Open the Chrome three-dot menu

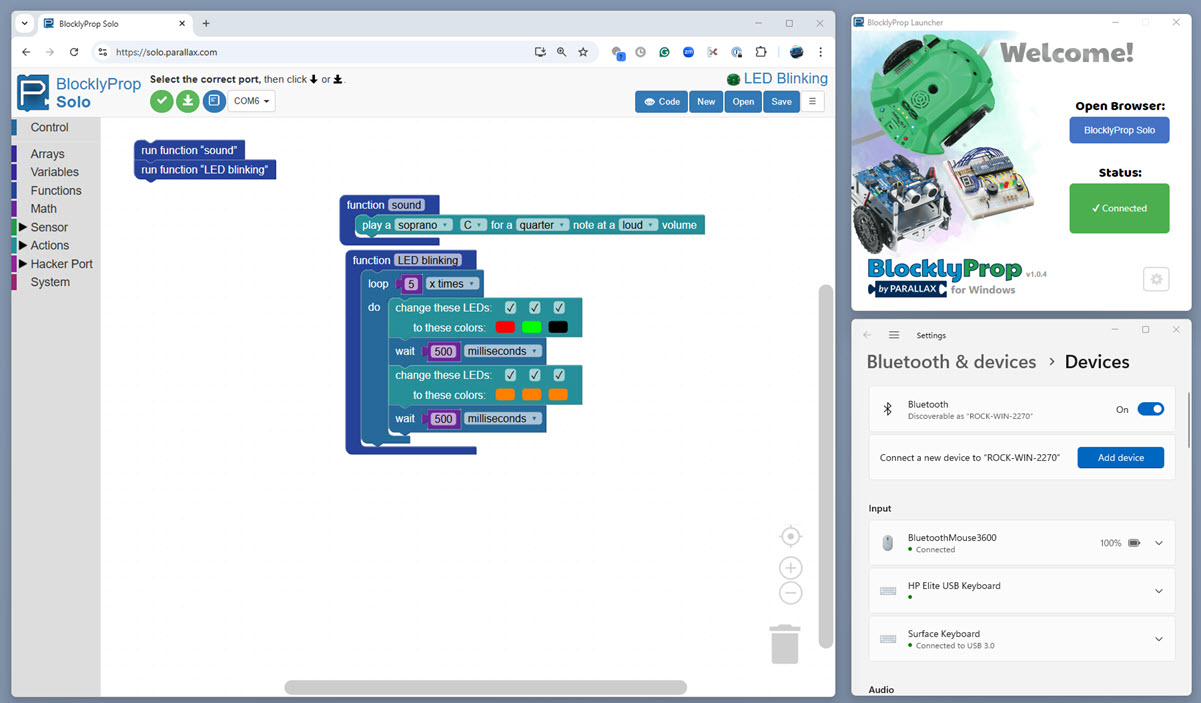[821, 52]
